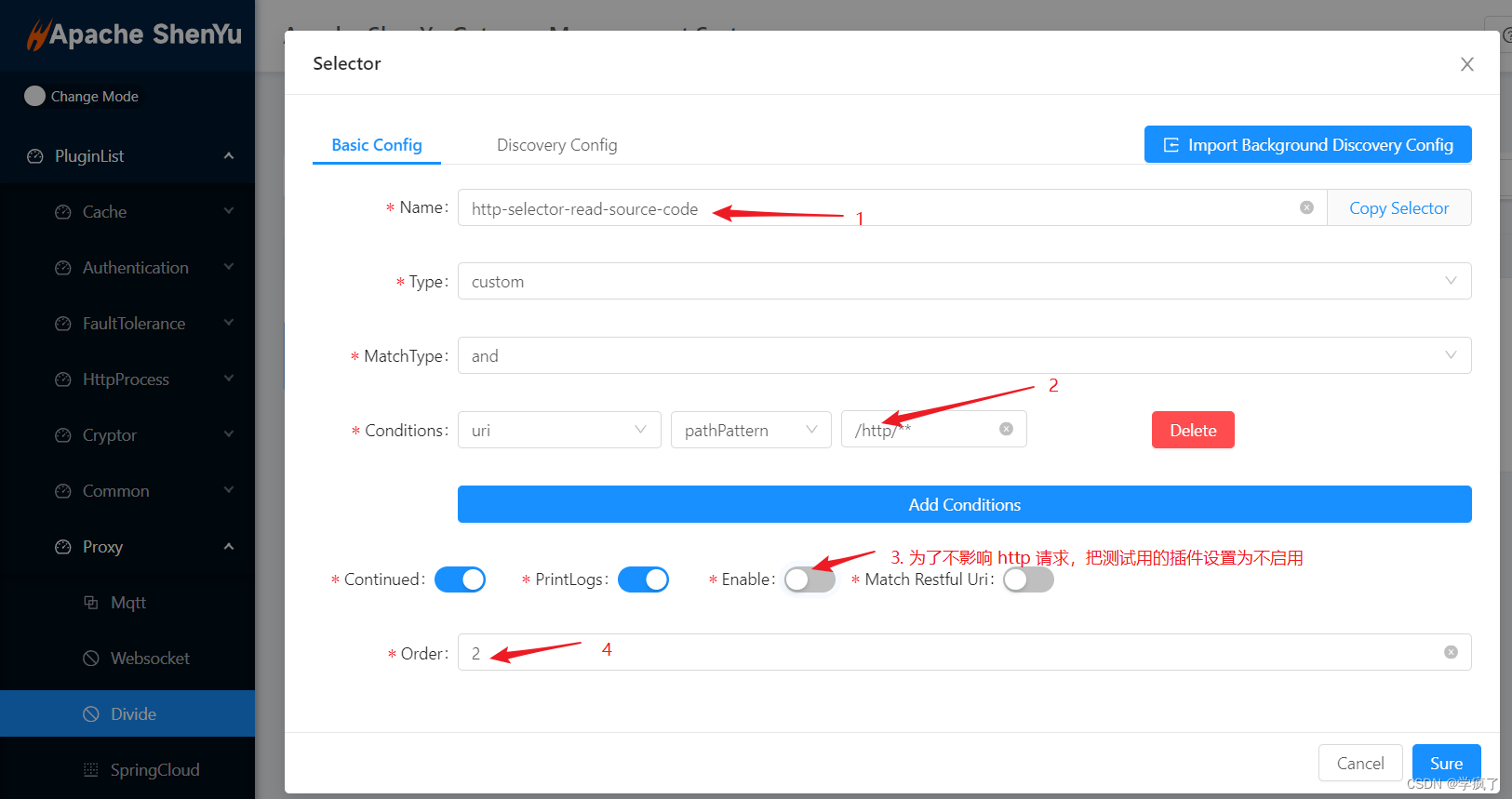Click the Websocket plugin icon
Viewport: 1512px width, 799px height.
point(91,659)
